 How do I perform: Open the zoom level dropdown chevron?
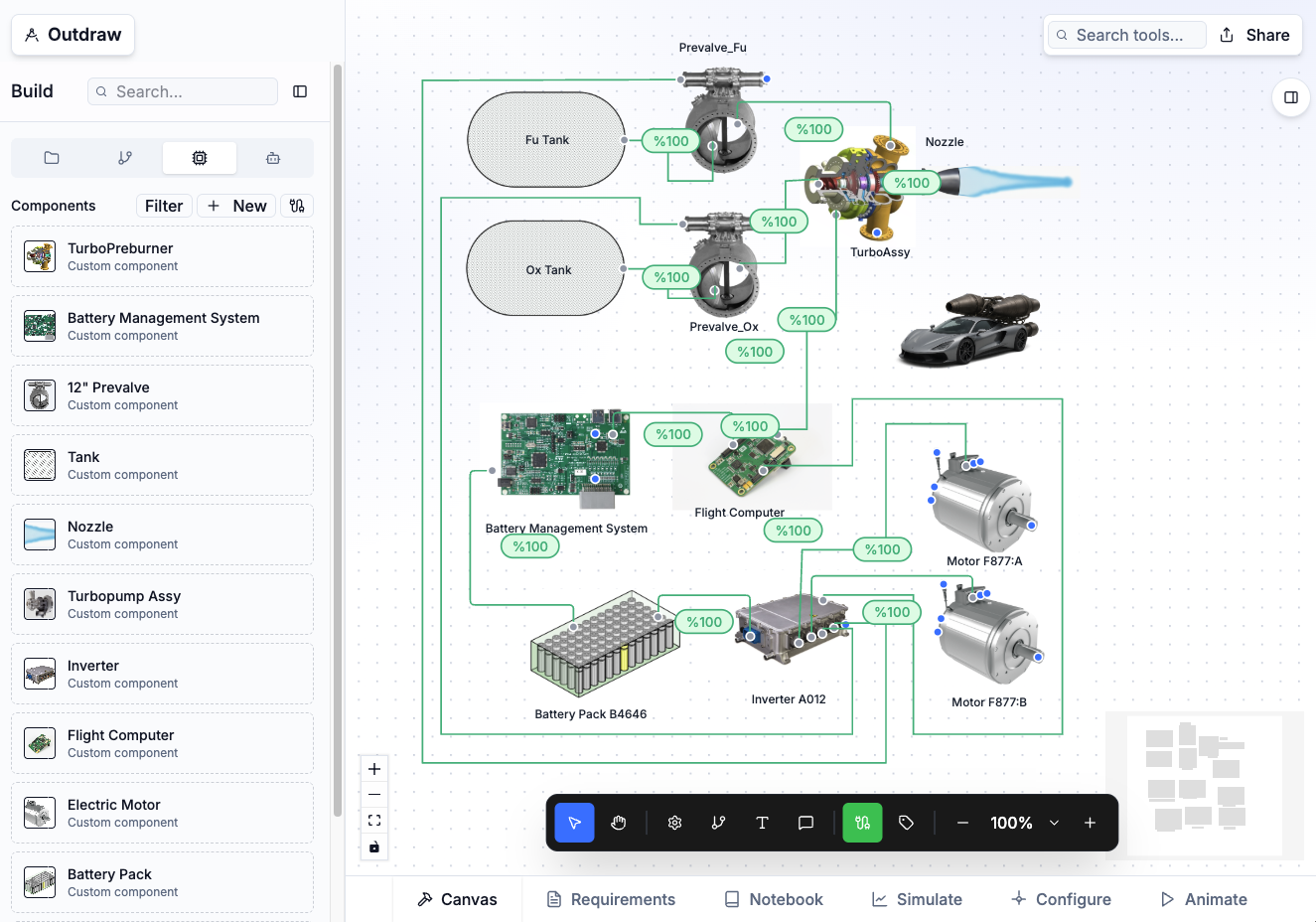tap(1054, 823)
